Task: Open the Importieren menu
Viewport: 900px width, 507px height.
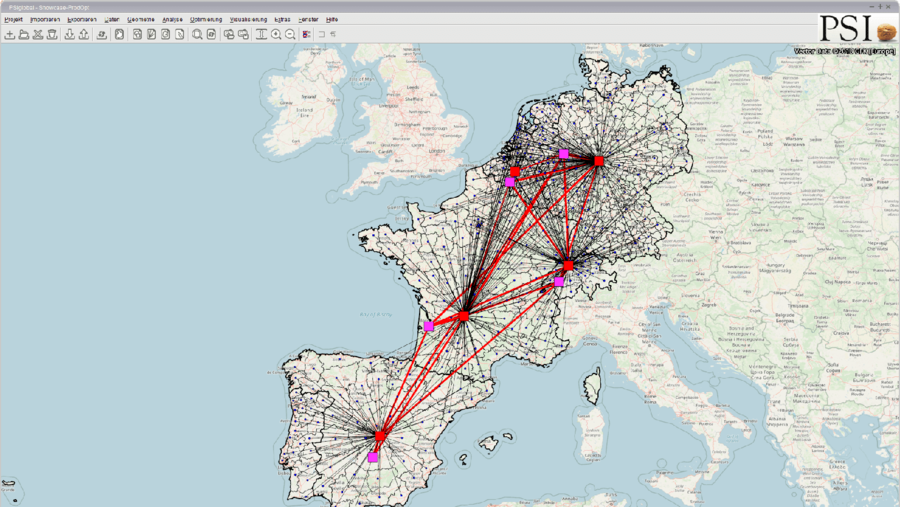Action: 45,19
